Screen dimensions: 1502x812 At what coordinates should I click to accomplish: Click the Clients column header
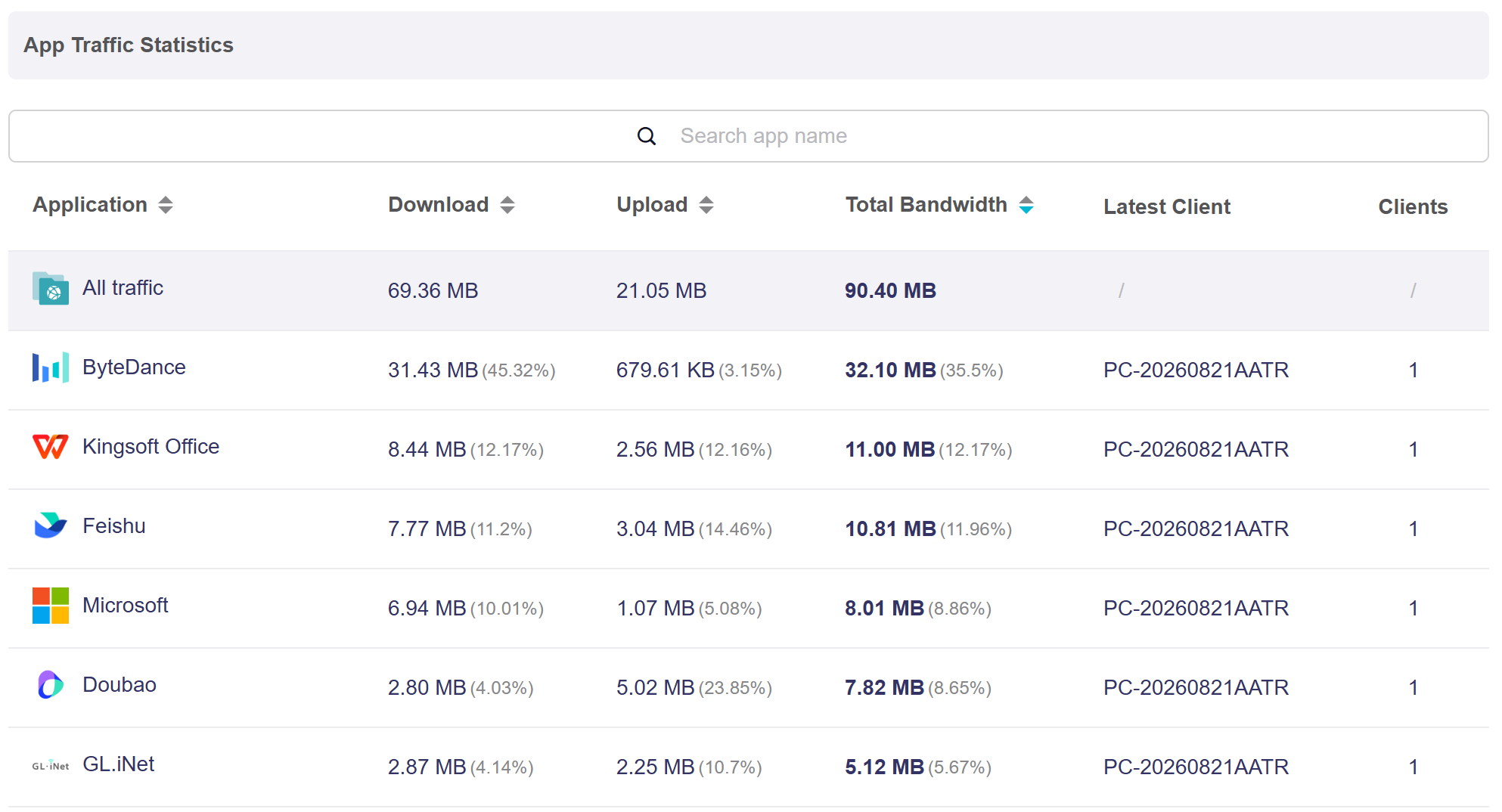[x=1413, y=207]
